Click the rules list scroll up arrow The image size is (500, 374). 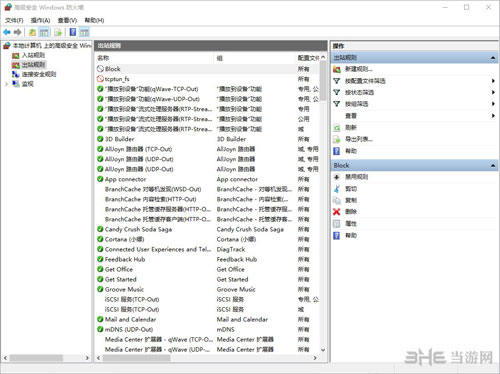323,57
